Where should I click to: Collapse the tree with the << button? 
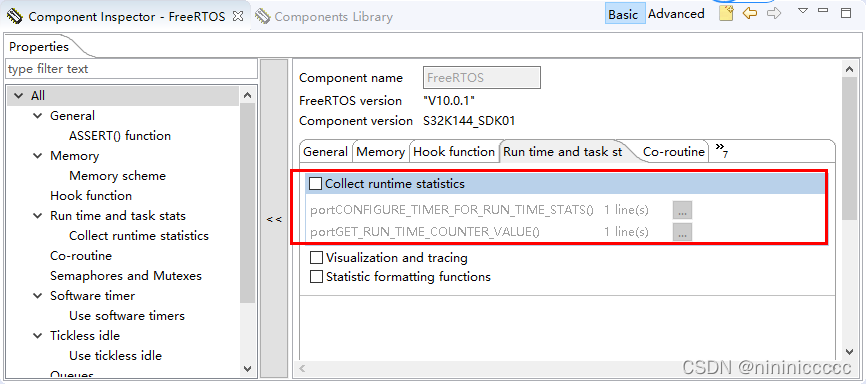[274, 219]
